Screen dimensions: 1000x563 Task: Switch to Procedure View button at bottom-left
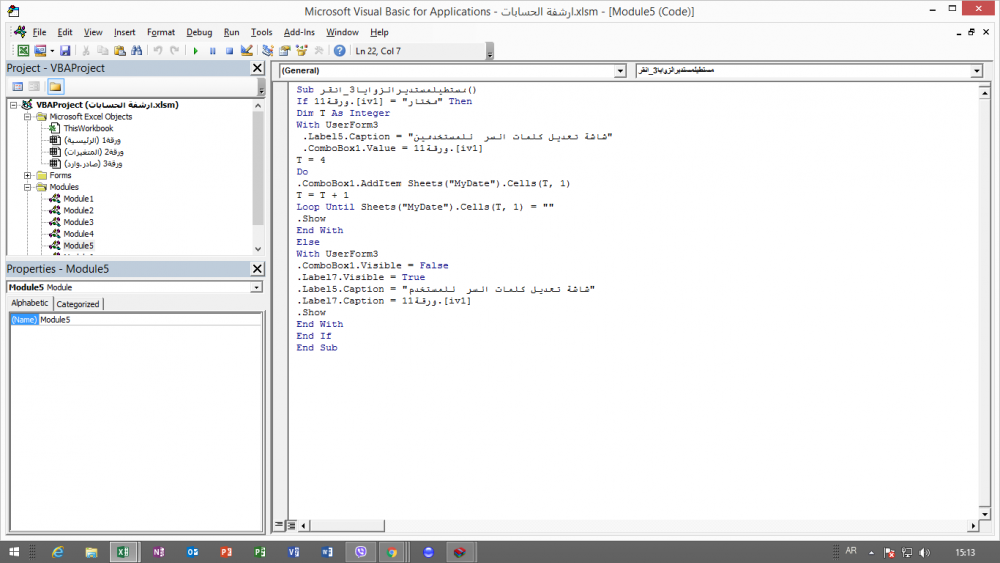click(x=279, y=525)
